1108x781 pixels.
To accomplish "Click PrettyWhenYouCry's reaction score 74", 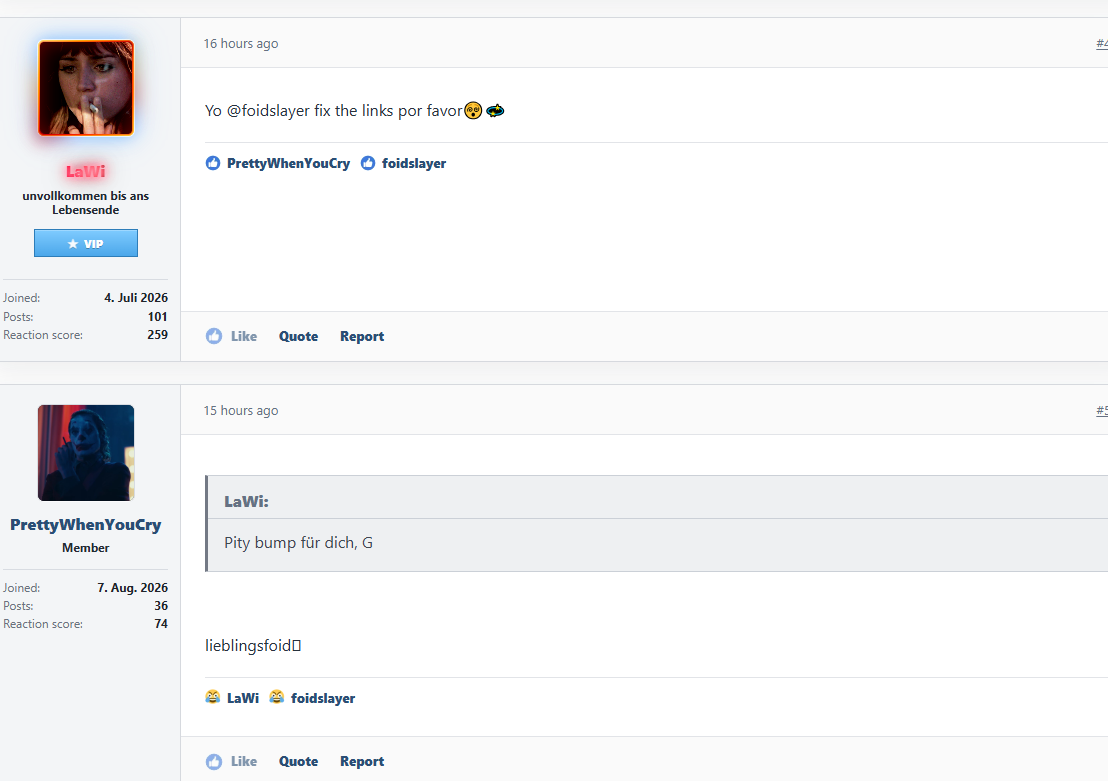I will point(161,624).
